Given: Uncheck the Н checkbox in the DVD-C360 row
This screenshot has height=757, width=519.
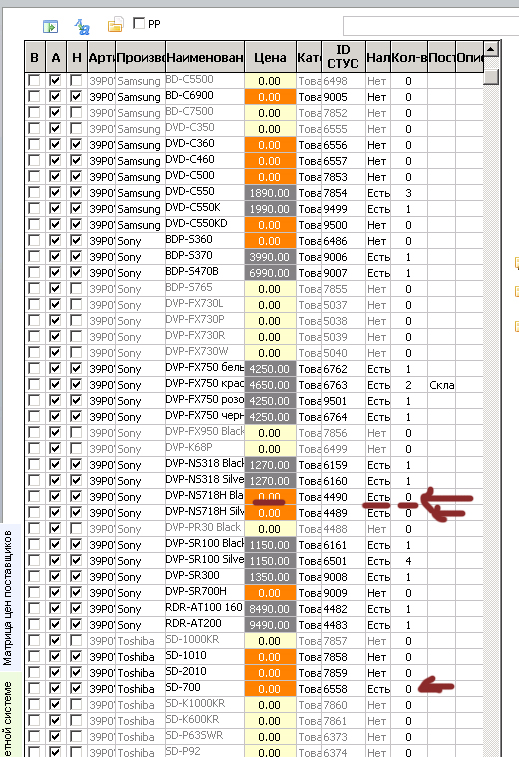Looking at the screenshot, I should (x=76, y=144).
